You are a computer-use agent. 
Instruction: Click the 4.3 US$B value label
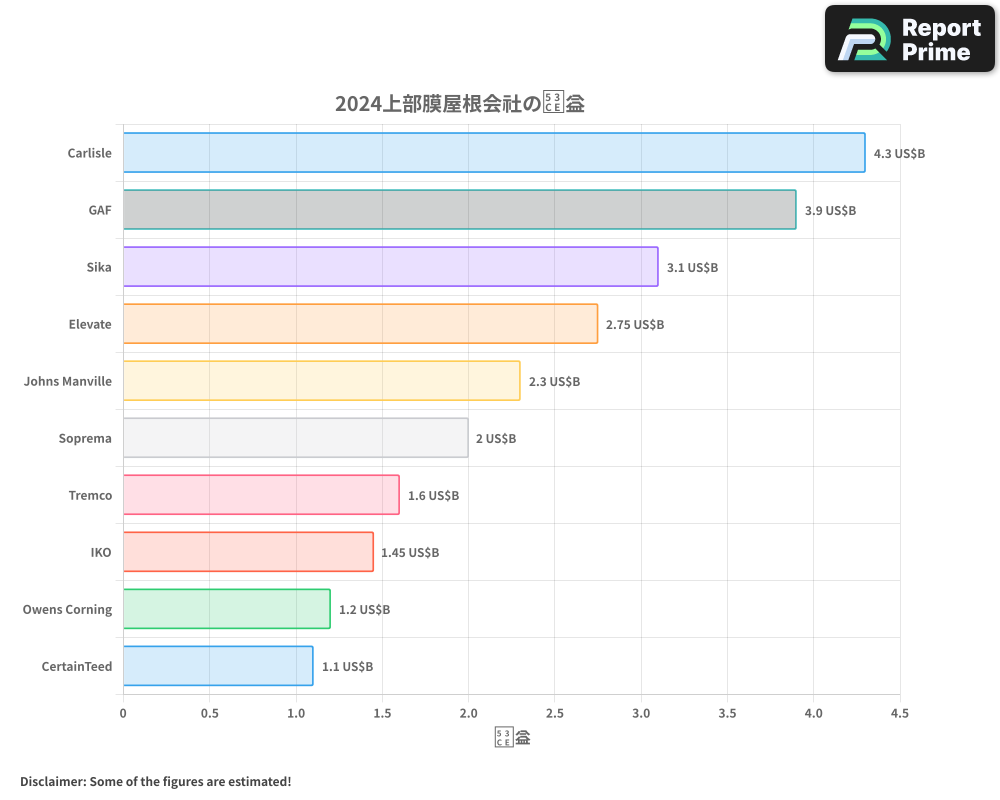[899, 153]
